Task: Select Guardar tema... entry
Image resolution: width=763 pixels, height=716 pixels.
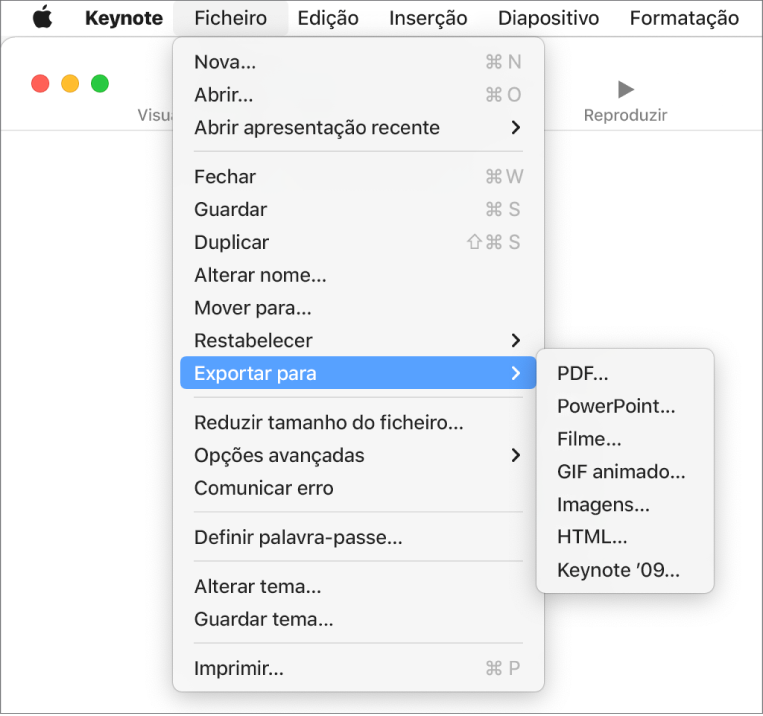Action: click(358, 619)
